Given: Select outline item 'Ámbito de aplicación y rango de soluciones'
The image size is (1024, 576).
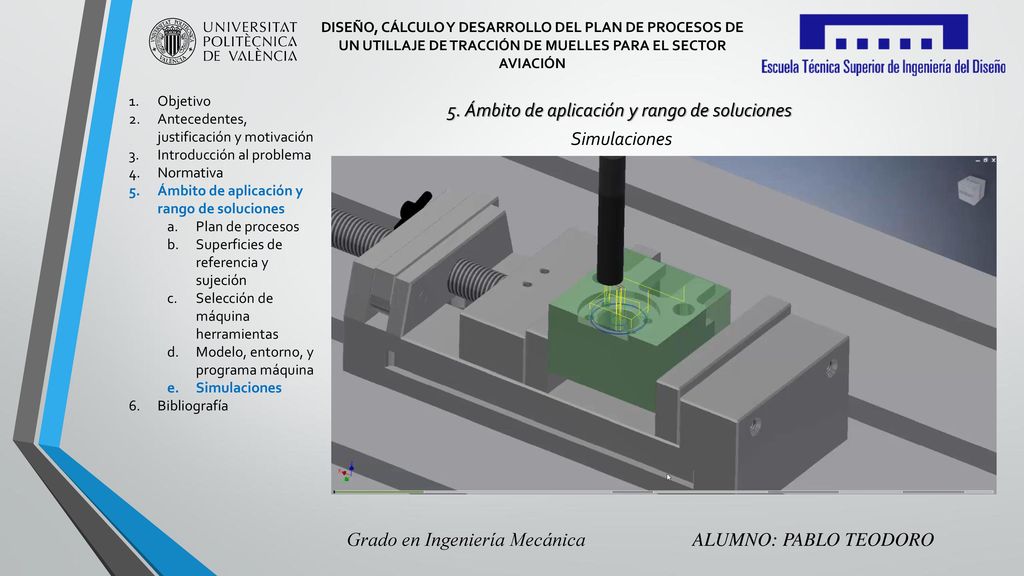Looking at the screenshot, I should [x=230, y=200].
